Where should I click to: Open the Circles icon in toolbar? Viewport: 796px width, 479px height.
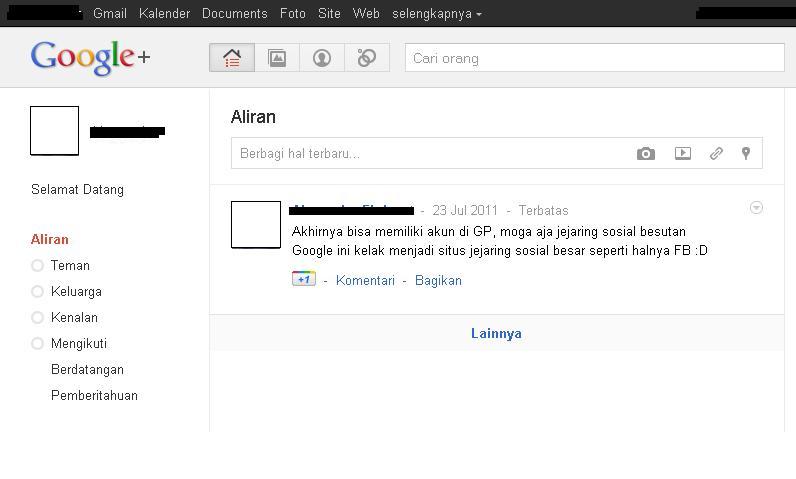coord(367,58)
